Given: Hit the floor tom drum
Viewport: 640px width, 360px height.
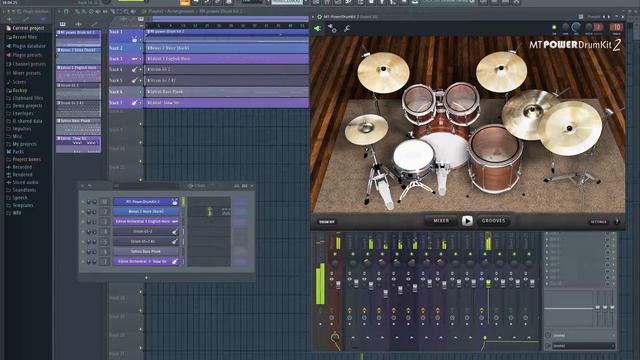Looking at the screenshot, I should click(x=495, y=158).
